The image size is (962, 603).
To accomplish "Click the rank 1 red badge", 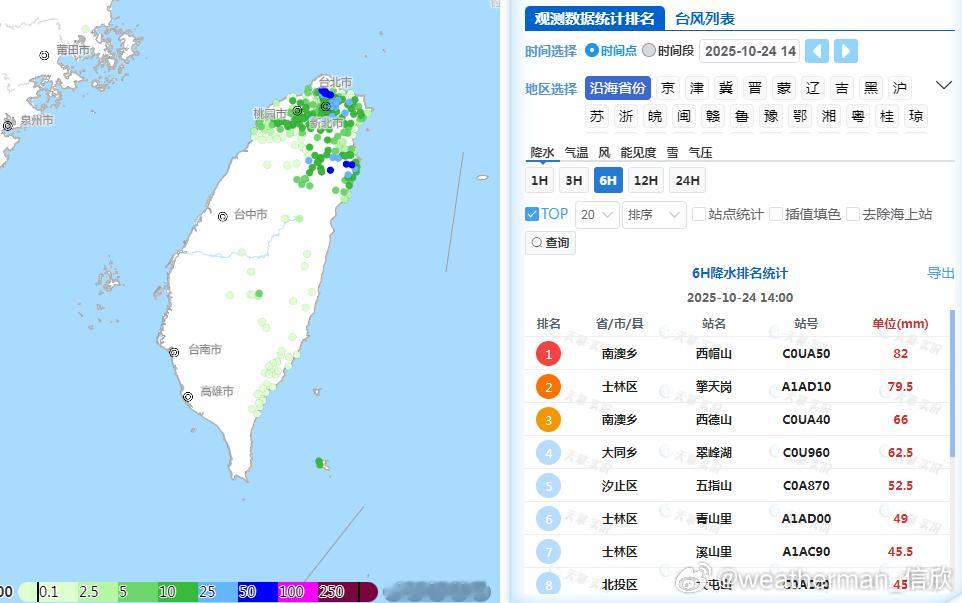I will 548,354.
